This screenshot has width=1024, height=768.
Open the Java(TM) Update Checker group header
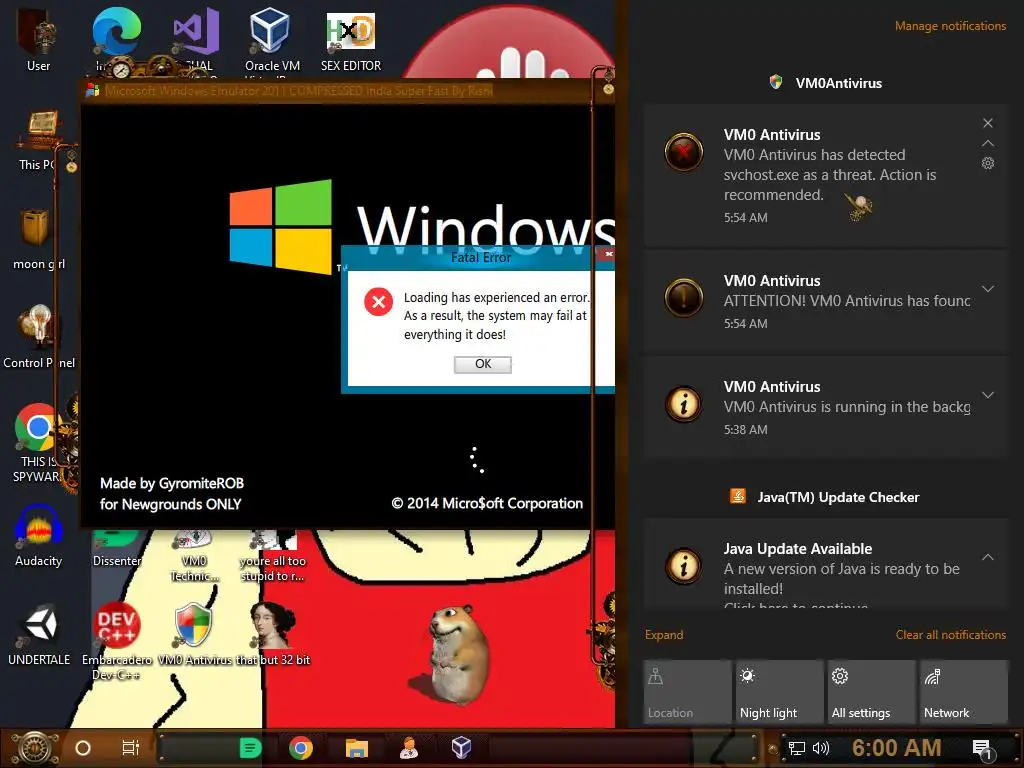[x=824, y=497]
